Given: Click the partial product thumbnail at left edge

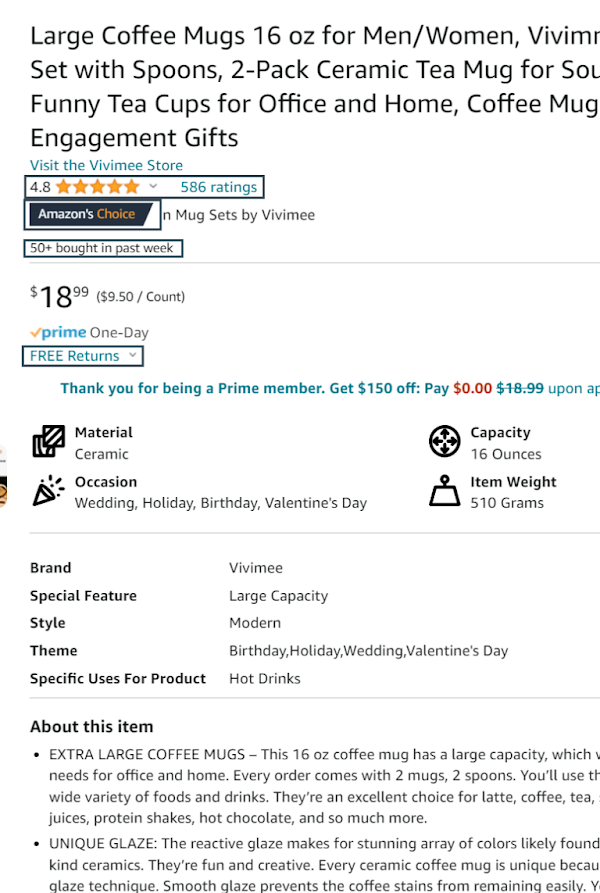Looking at the screenshot, I should [x=3, y=477].
